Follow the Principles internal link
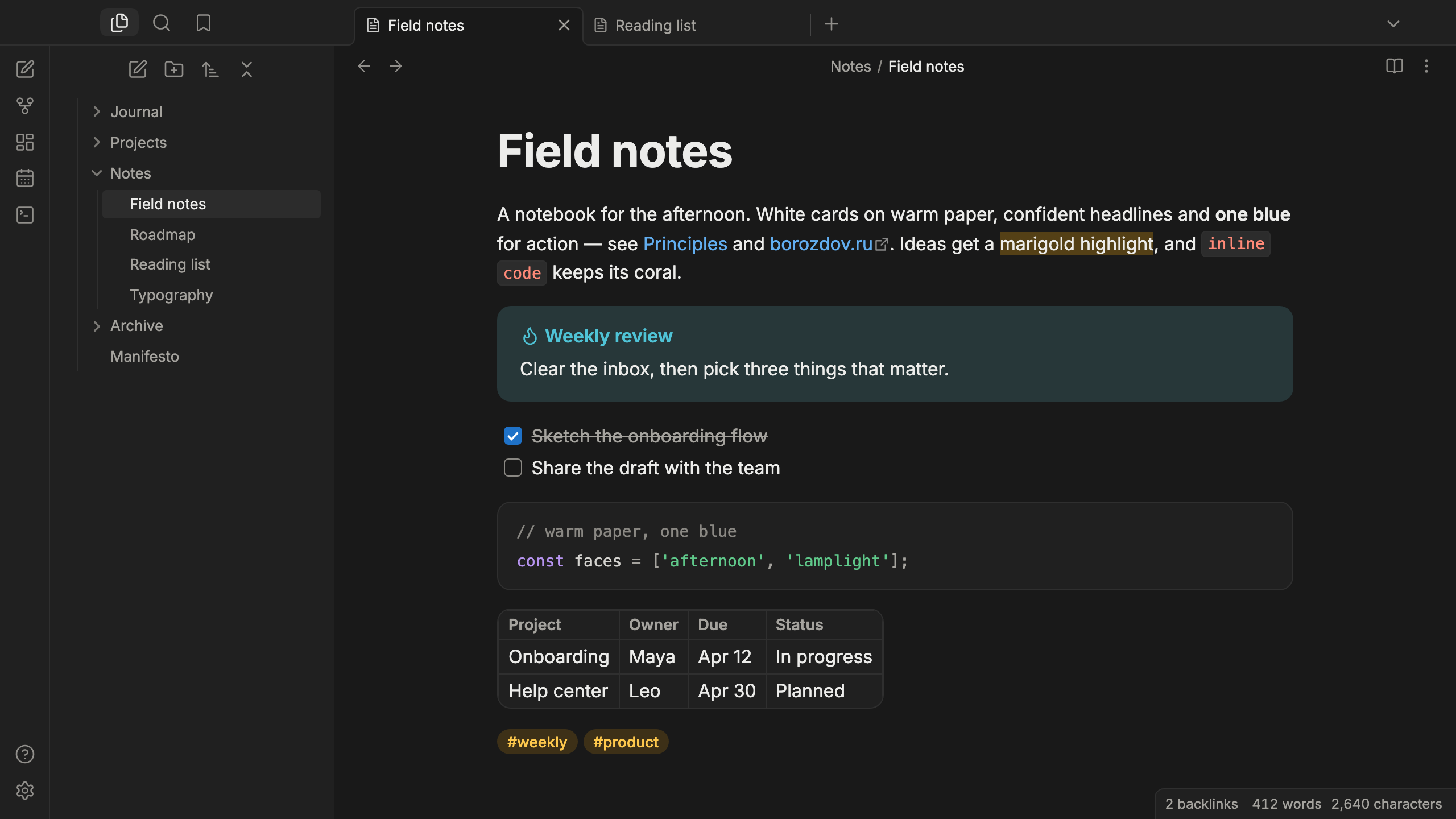The image size is (1456, 819). click(x=685, y=244)
